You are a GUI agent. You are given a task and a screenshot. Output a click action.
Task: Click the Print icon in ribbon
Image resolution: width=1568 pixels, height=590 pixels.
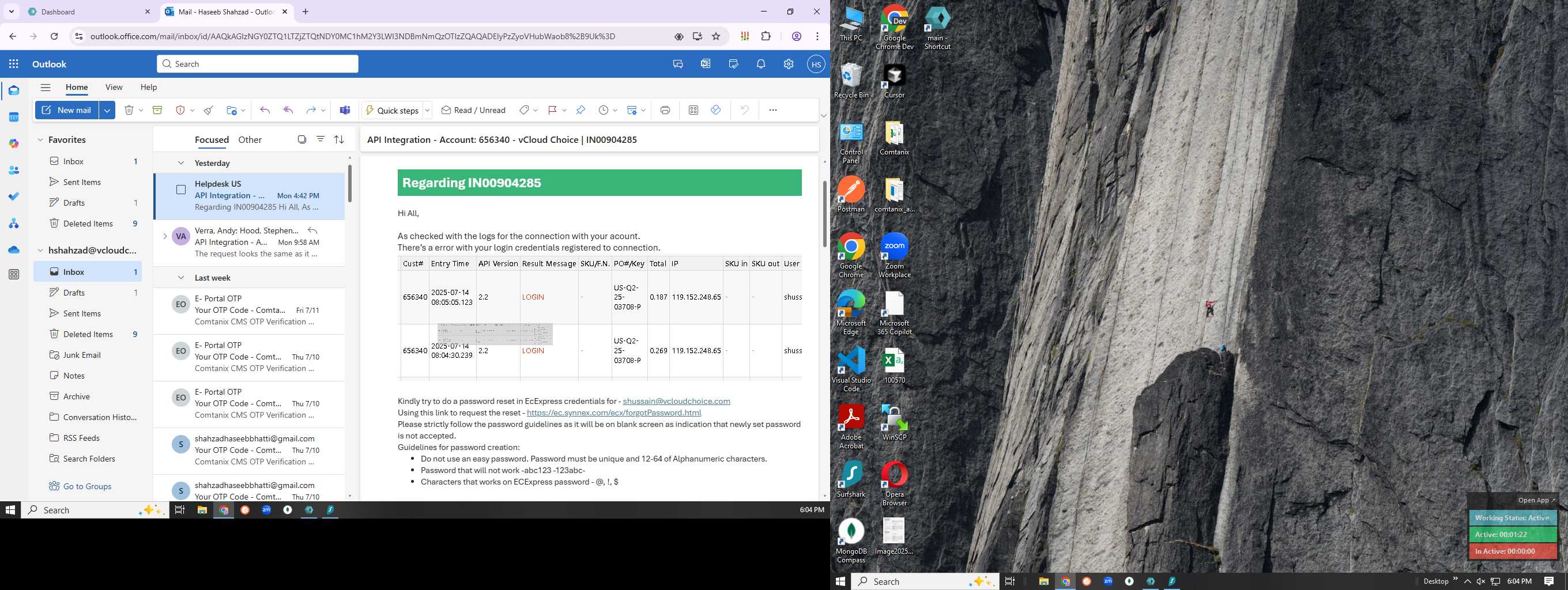pos(665,110)
